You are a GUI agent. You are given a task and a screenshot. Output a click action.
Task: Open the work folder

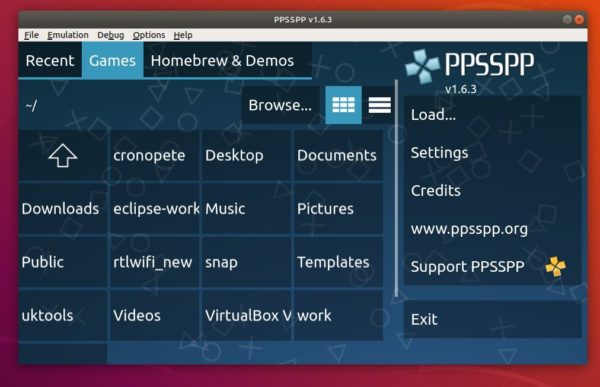(x=338, y=315)
